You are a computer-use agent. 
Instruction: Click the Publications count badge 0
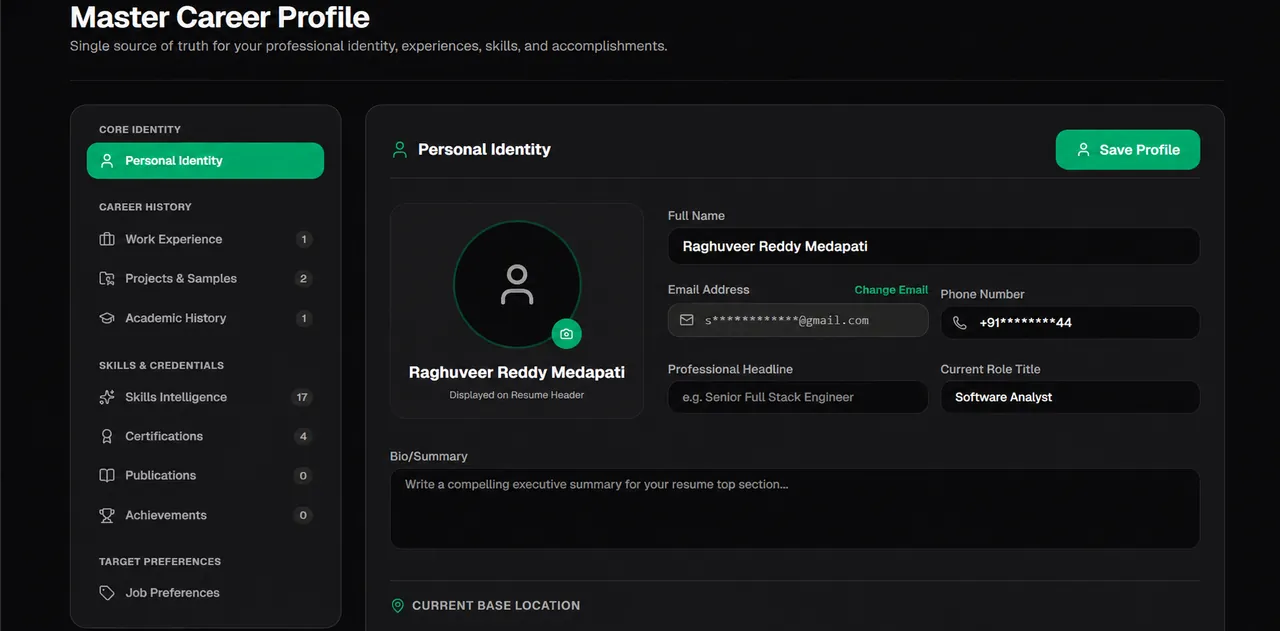pos(304,476)
